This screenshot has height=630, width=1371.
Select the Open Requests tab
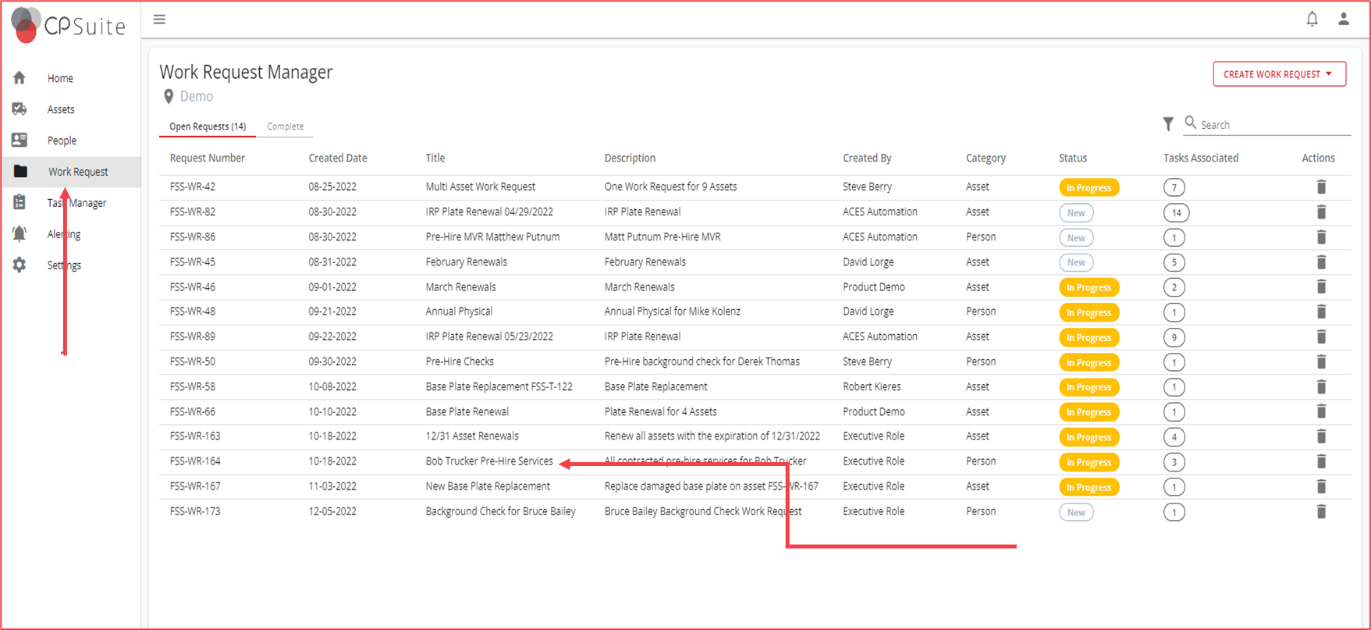click(x=206, y=126)
